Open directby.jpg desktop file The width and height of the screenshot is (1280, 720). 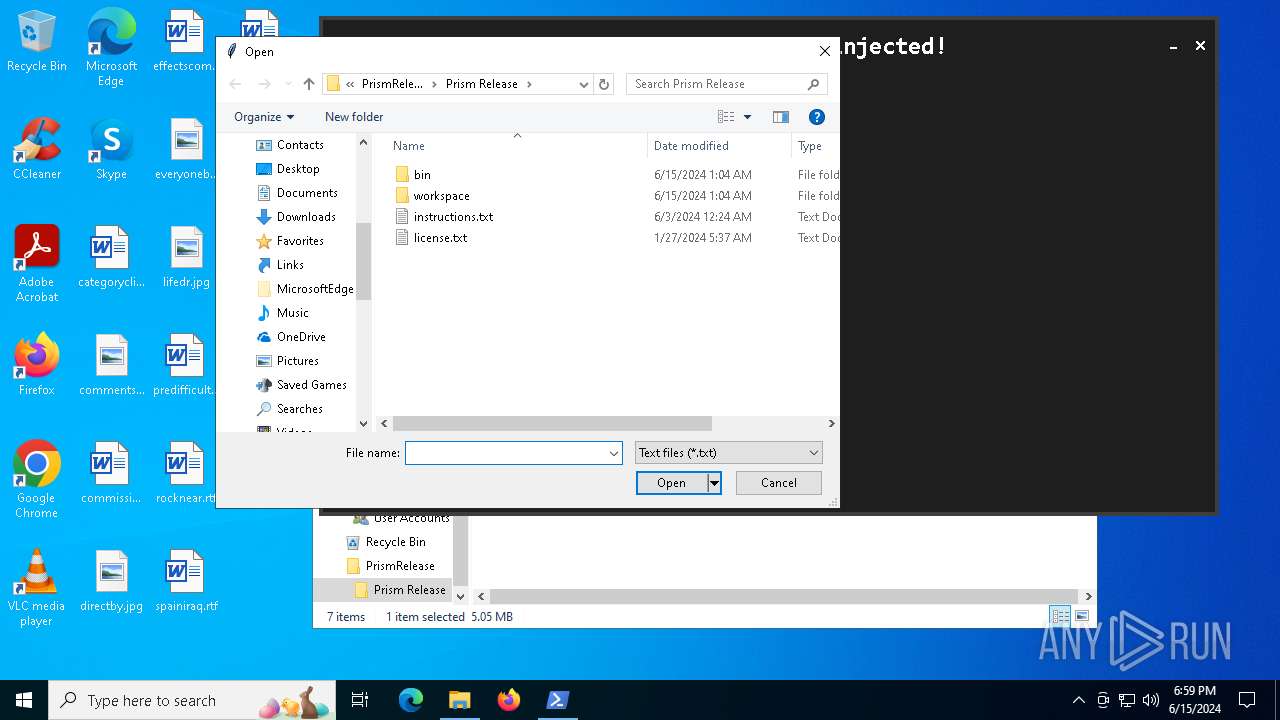pyautogui.click(x=111, y=581)
